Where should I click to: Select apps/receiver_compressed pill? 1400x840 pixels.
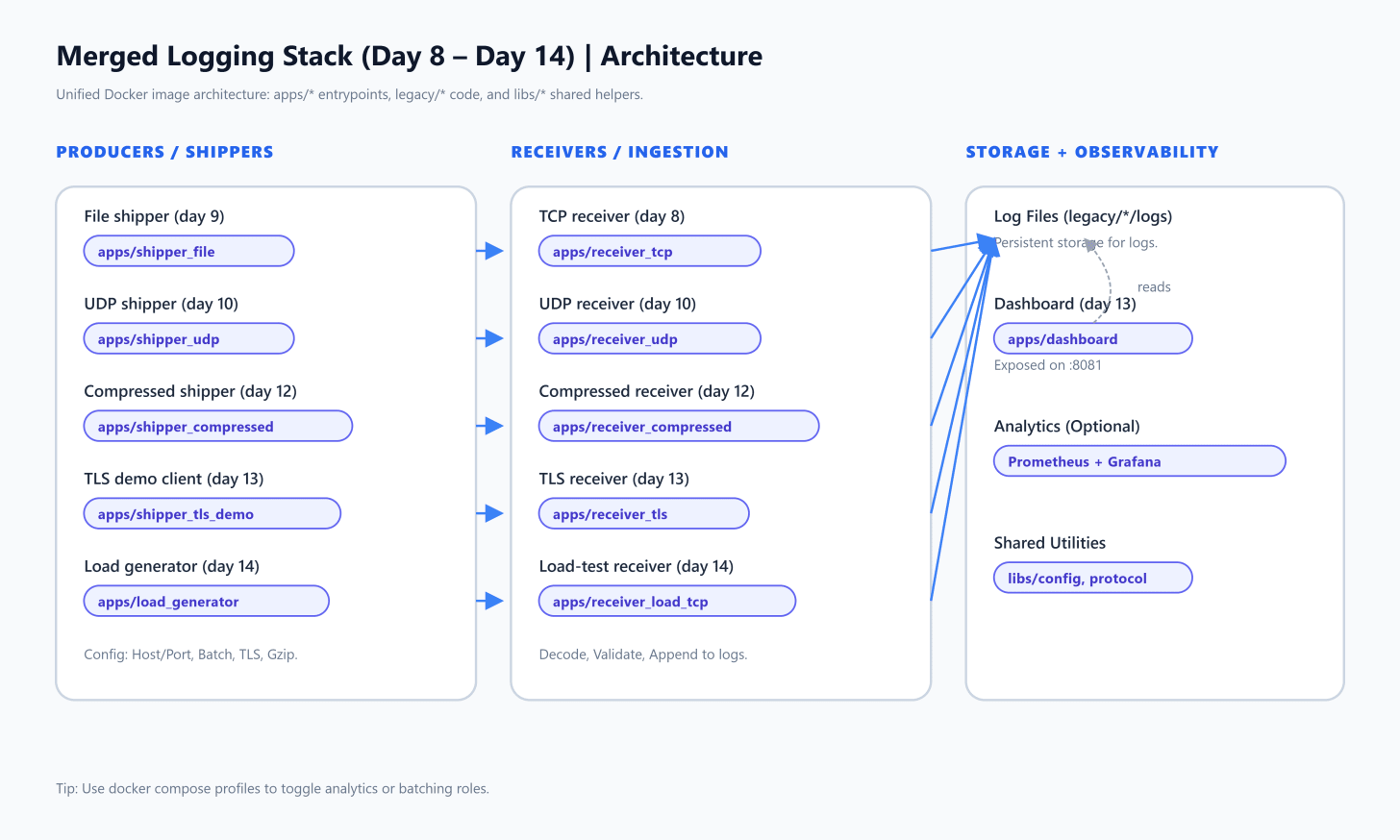679,426
